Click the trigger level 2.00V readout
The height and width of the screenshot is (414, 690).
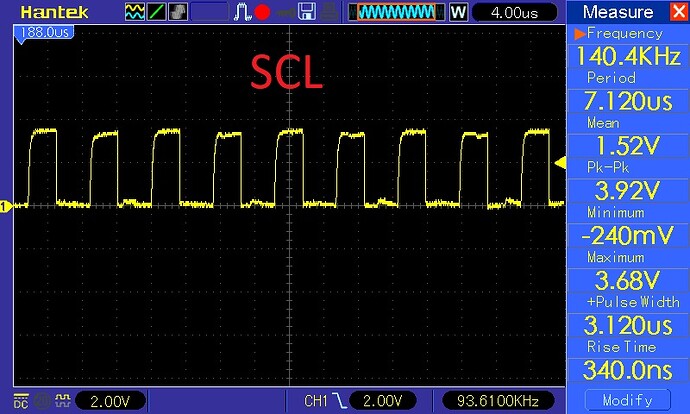(383, 401)
